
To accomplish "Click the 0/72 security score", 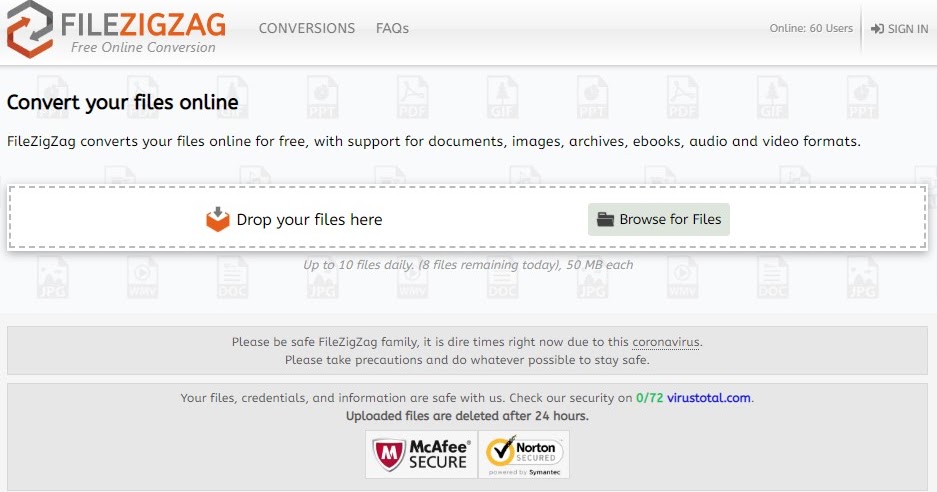I will tap(650, 398).
